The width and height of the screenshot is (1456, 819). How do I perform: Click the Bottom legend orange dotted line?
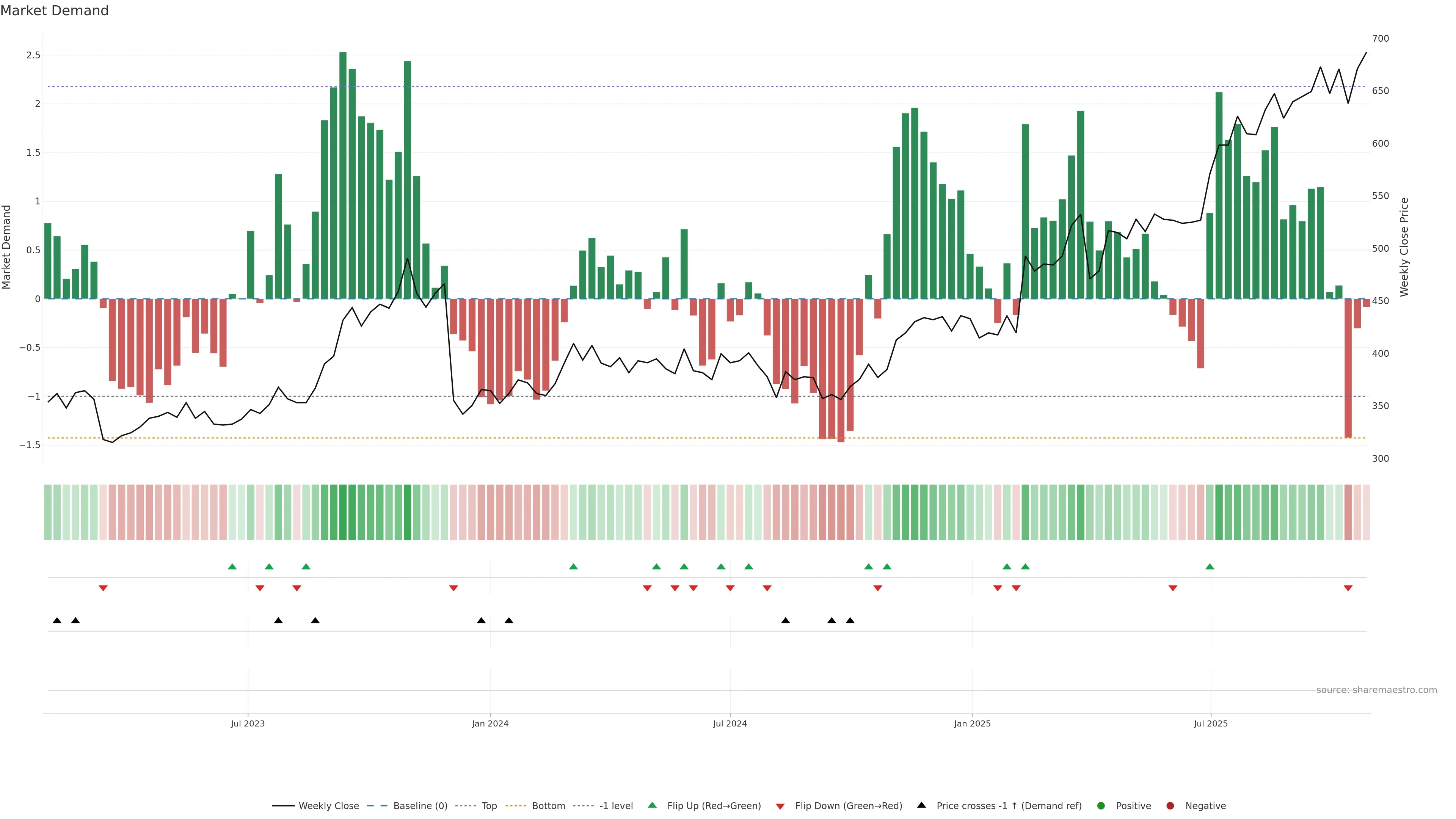[x=516, y=806]
